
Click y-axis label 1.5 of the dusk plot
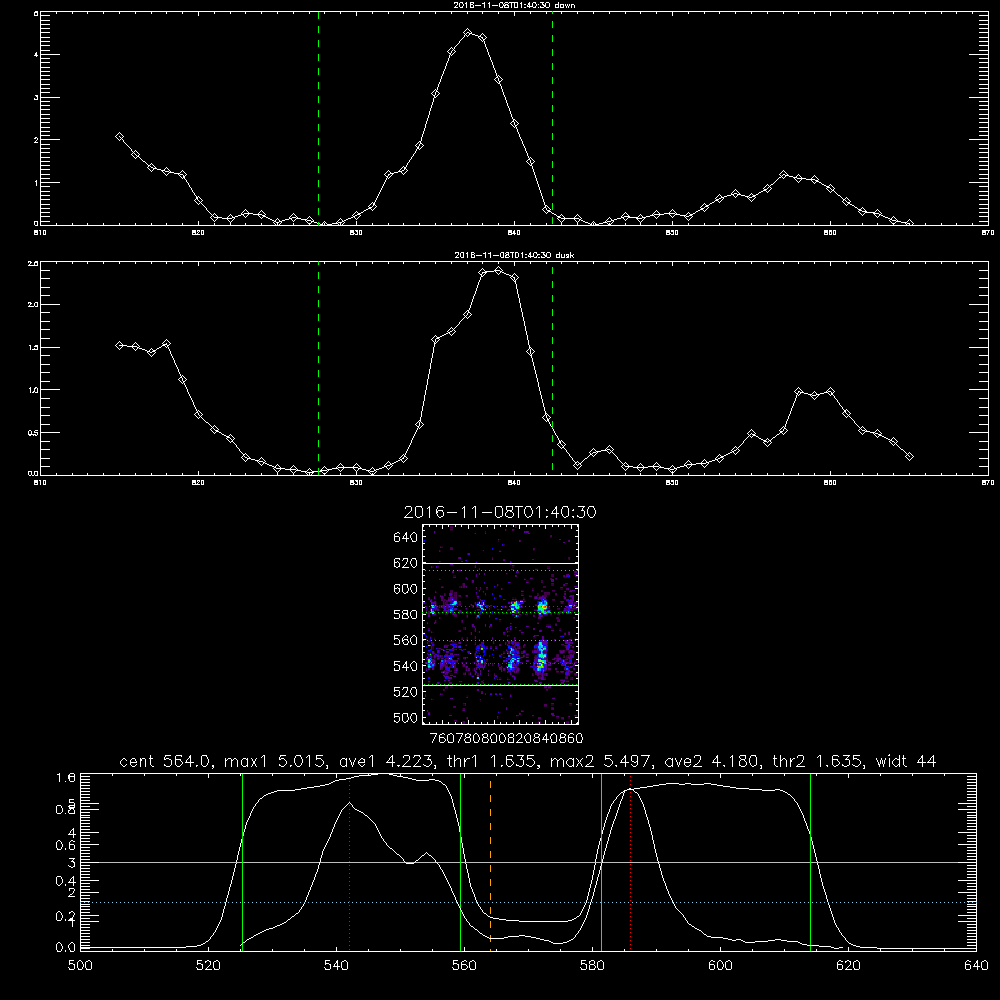point(33,348)
